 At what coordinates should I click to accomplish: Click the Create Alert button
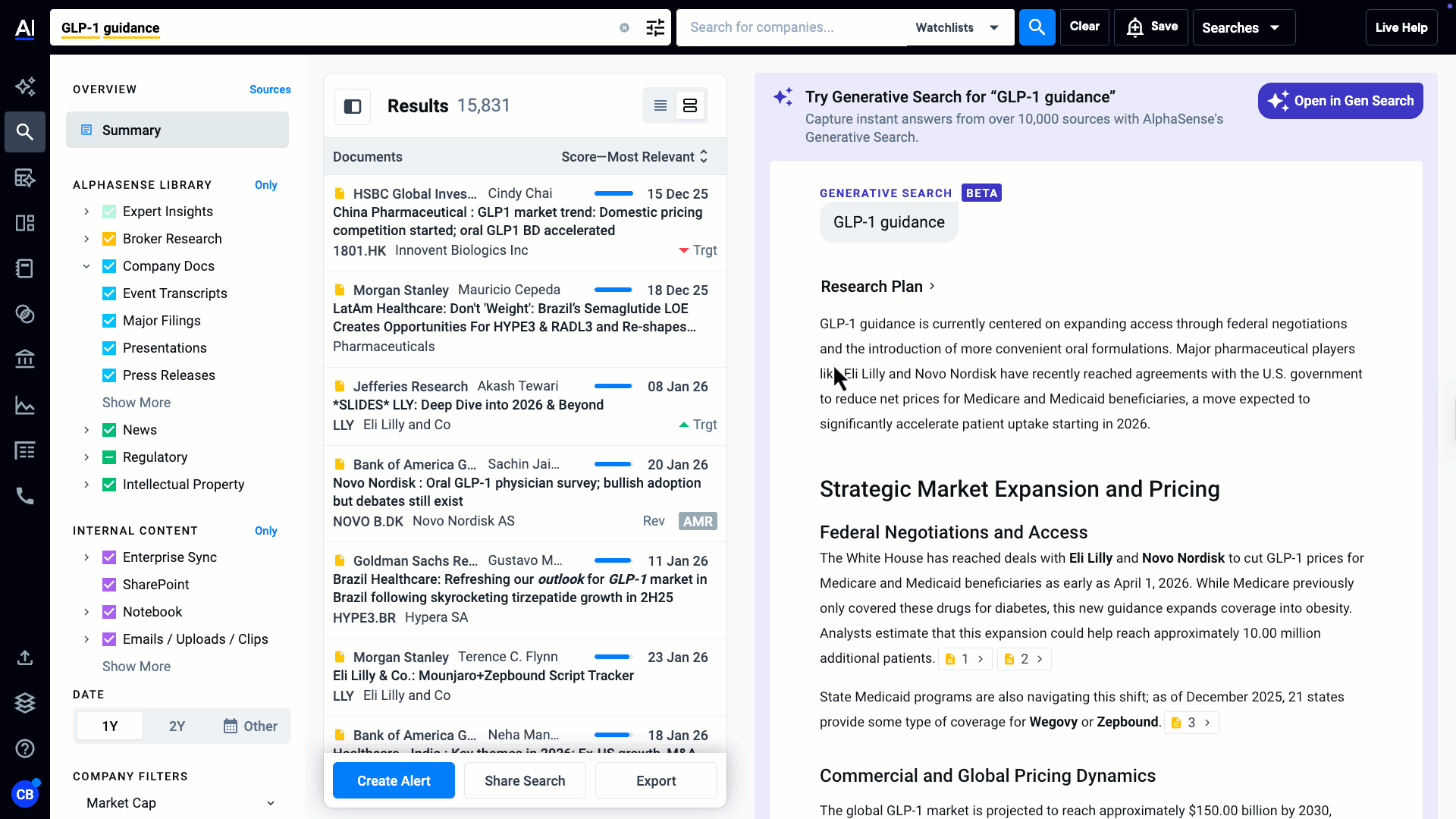click(394, 781)
